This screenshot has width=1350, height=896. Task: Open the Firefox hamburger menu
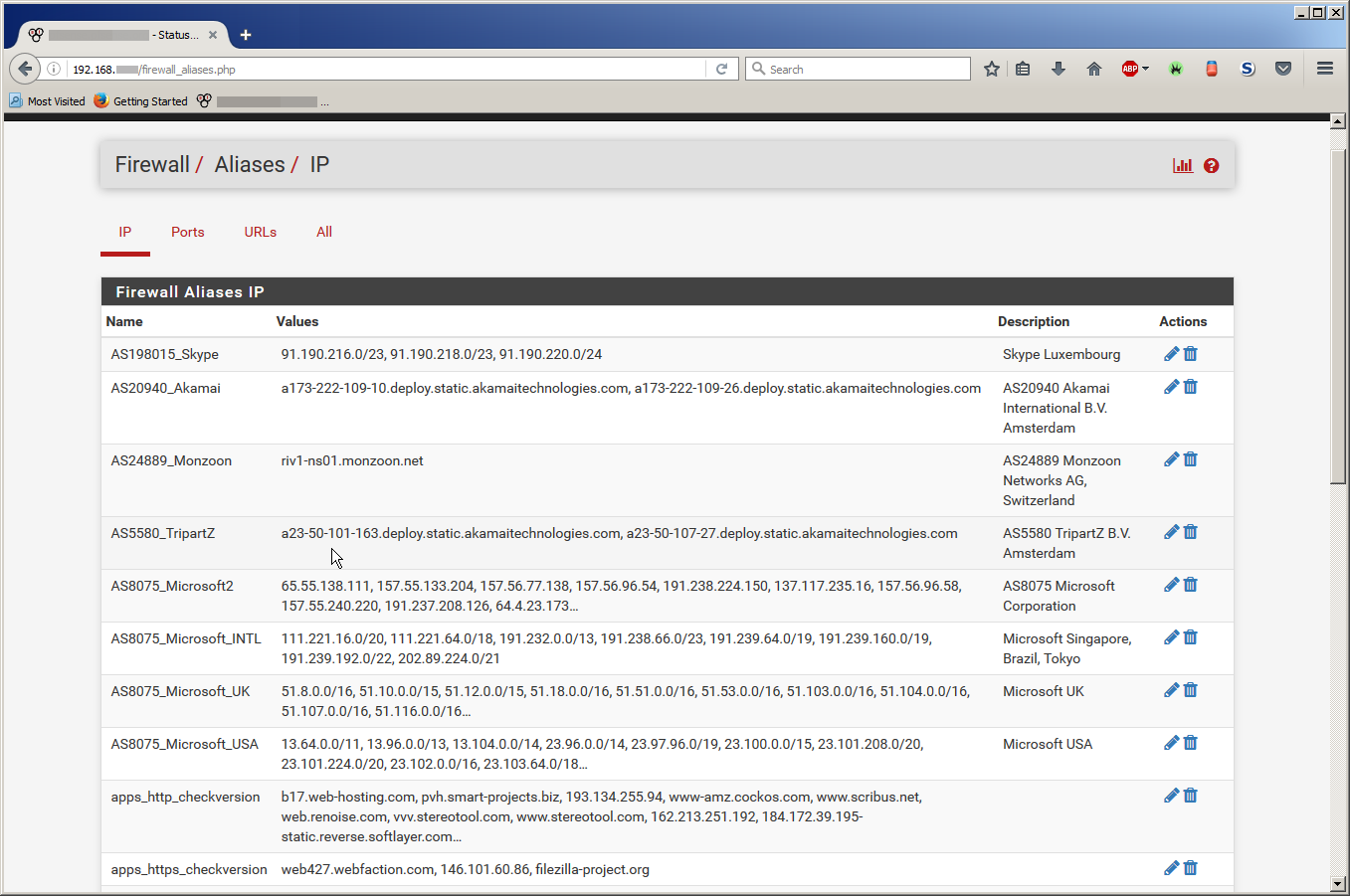coord(1324,69)
